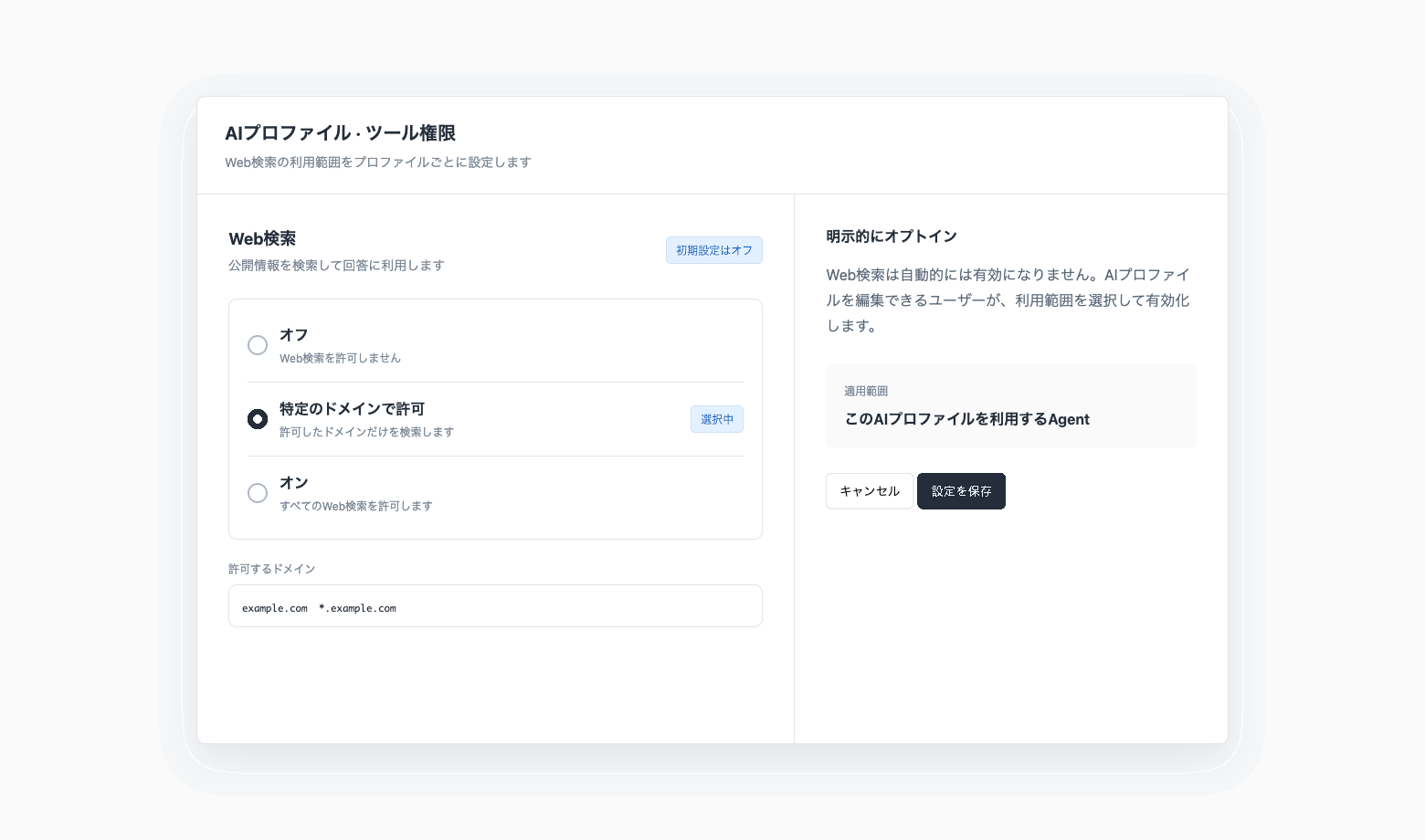Click the 特定のドメインで許可 option label
1425x840 pixels.
tap(353, 409)
